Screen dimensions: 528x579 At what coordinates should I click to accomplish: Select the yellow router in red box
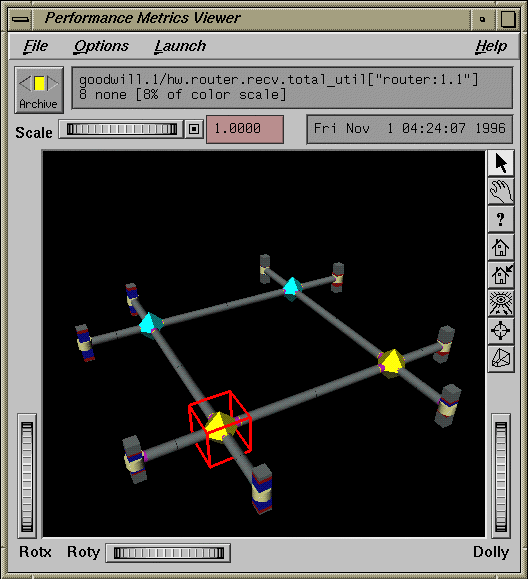tap(221, 427)
